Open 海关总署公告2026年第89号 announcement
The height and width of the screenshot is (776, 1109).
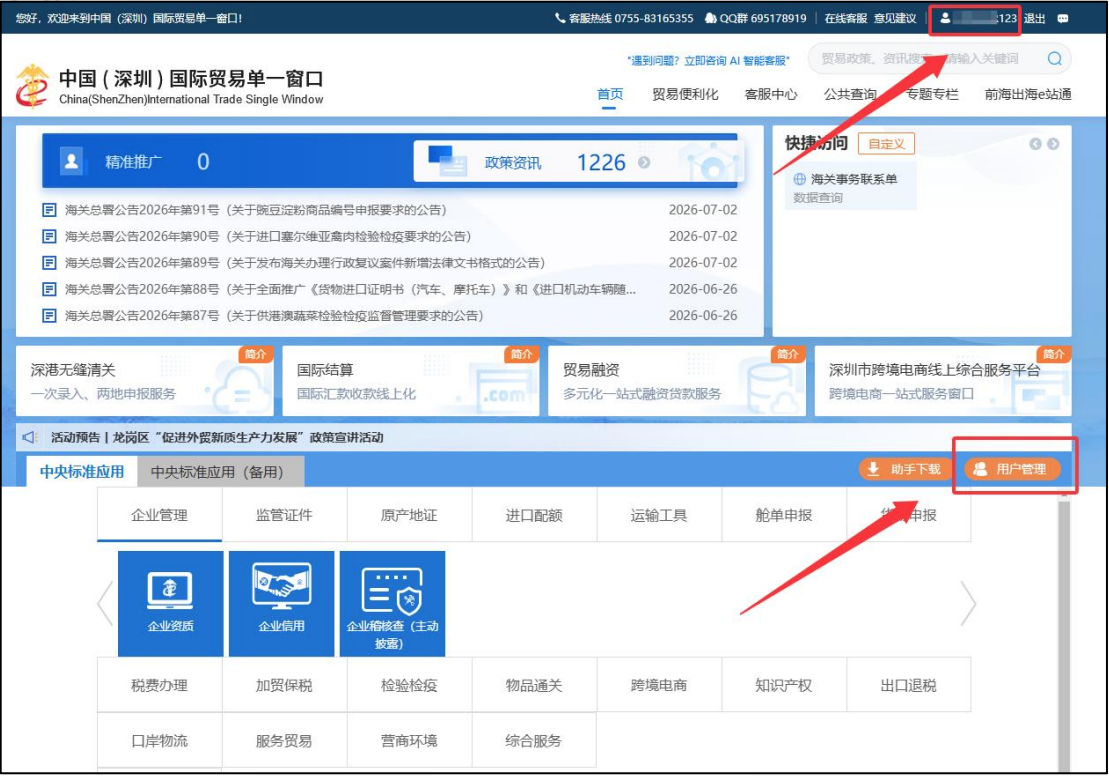click(305, 262)
